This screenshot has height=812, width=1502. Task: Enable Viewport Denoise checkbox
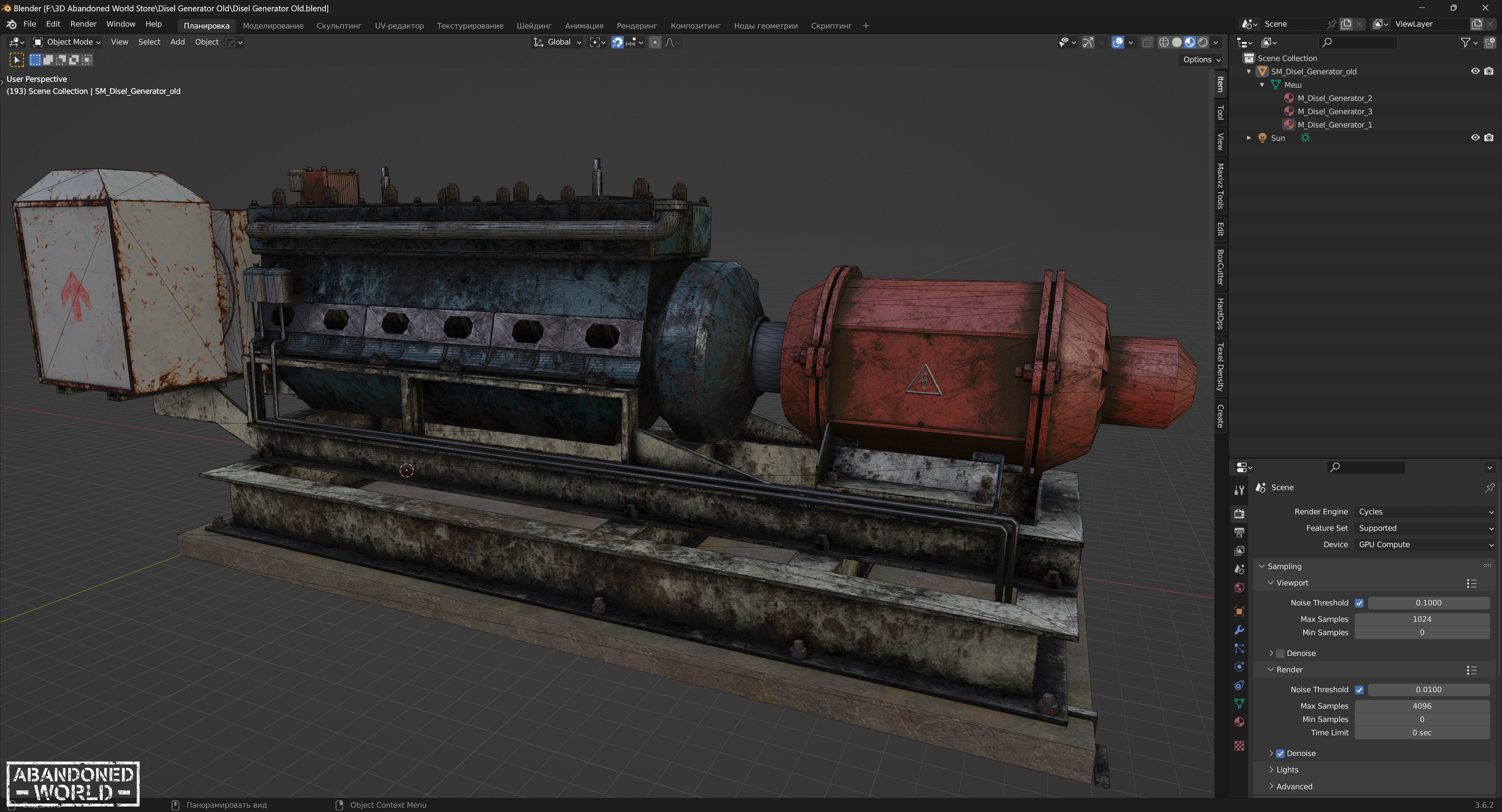[x=1281, y=654]
